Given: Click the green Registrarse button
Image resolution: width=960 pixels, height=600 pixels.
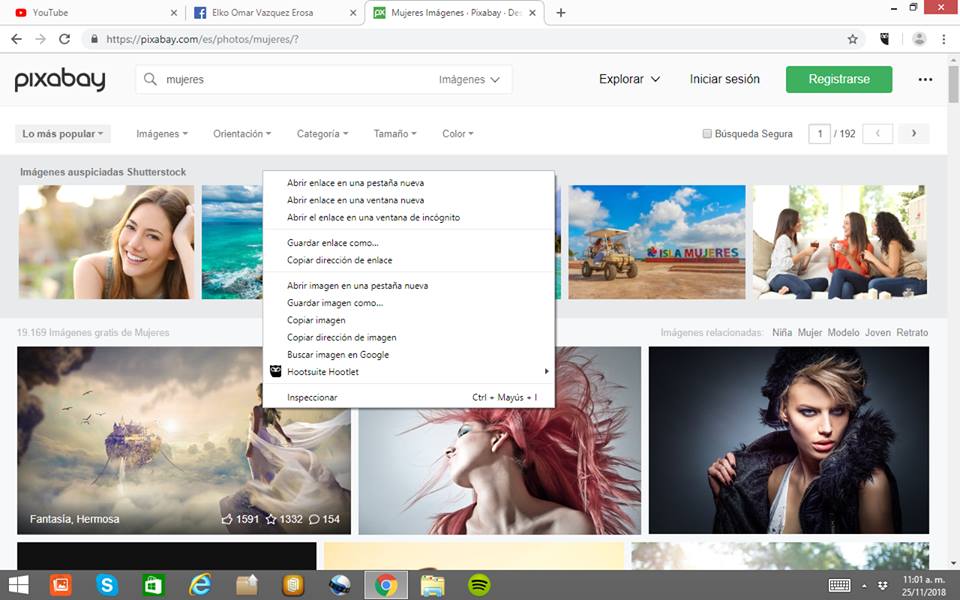Looking at the screenshot, I should coord(838,79).
